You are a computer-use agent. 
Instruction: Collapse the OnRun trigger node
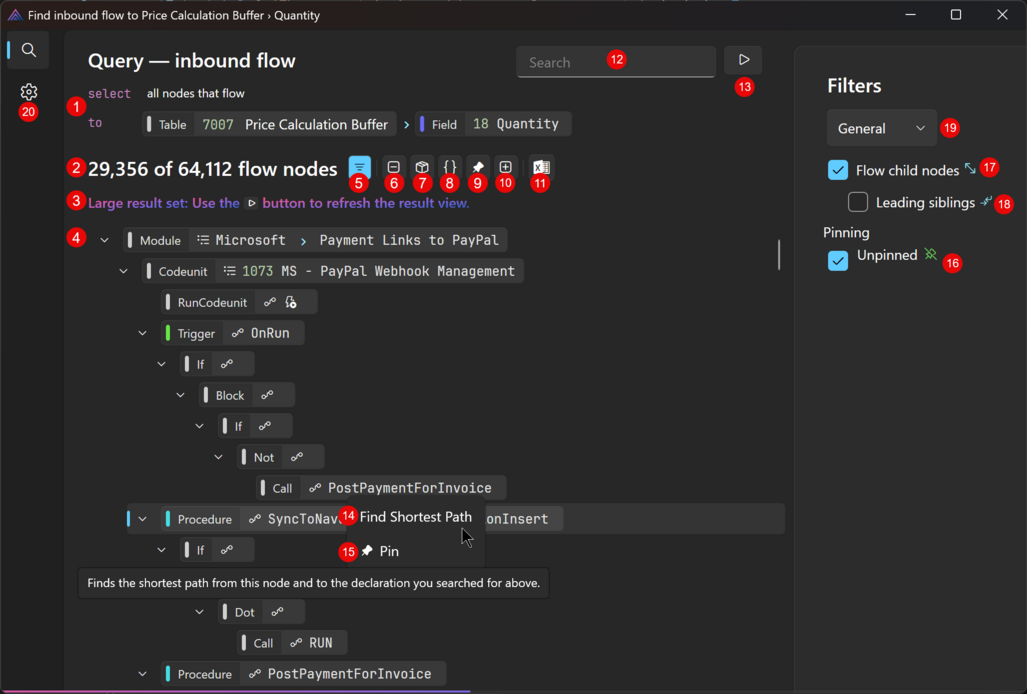(x=142, y=333)
